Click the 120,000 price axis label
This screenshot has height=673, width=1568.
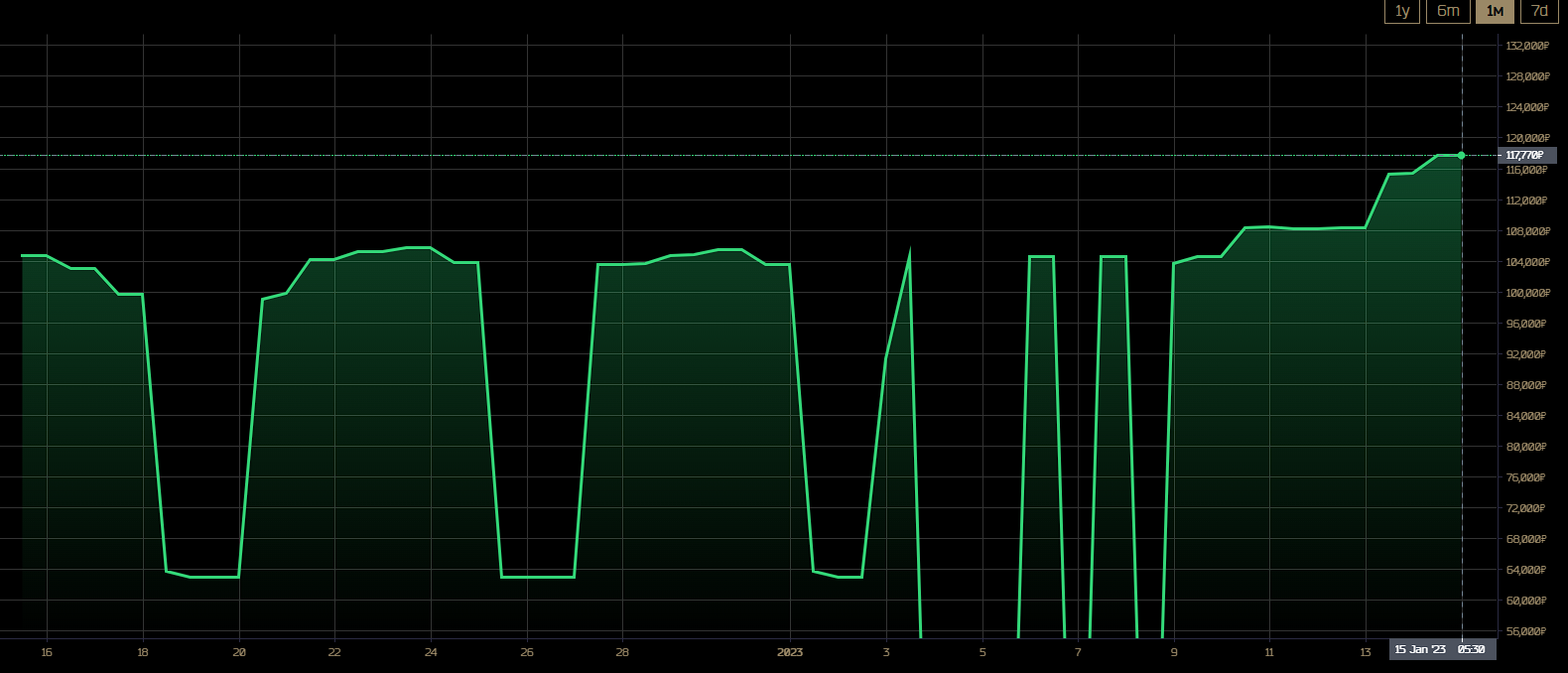(1526, 138)
